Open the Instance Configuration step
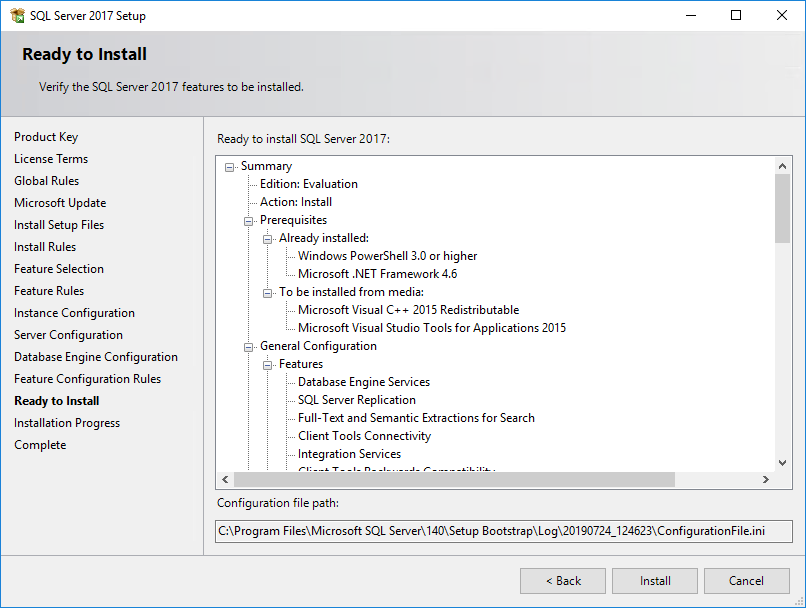 tap(75, 313)
